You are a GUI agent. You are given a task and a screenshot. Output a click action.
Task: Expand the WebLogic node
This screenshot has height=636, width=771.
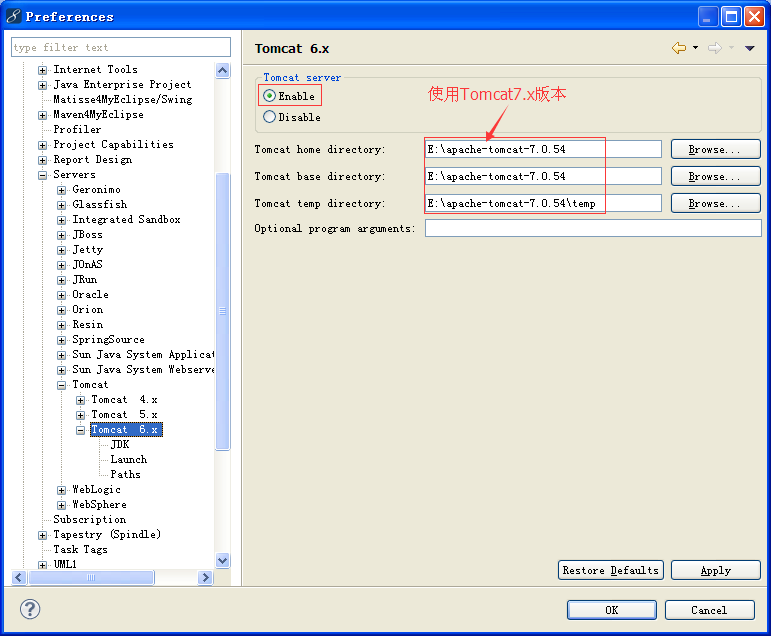[x=61, y=490]
